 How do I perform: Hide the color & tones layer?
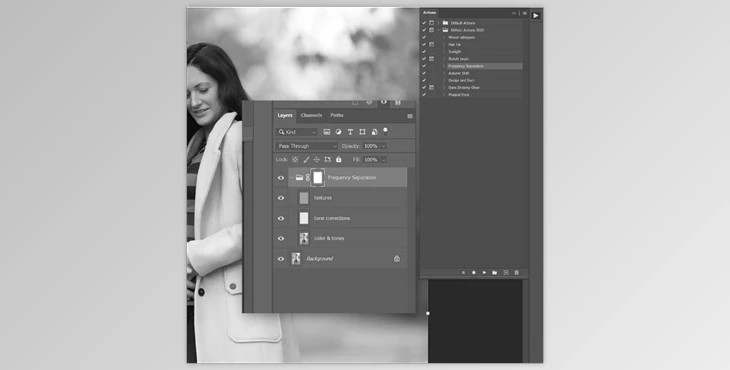click(281, 239)
